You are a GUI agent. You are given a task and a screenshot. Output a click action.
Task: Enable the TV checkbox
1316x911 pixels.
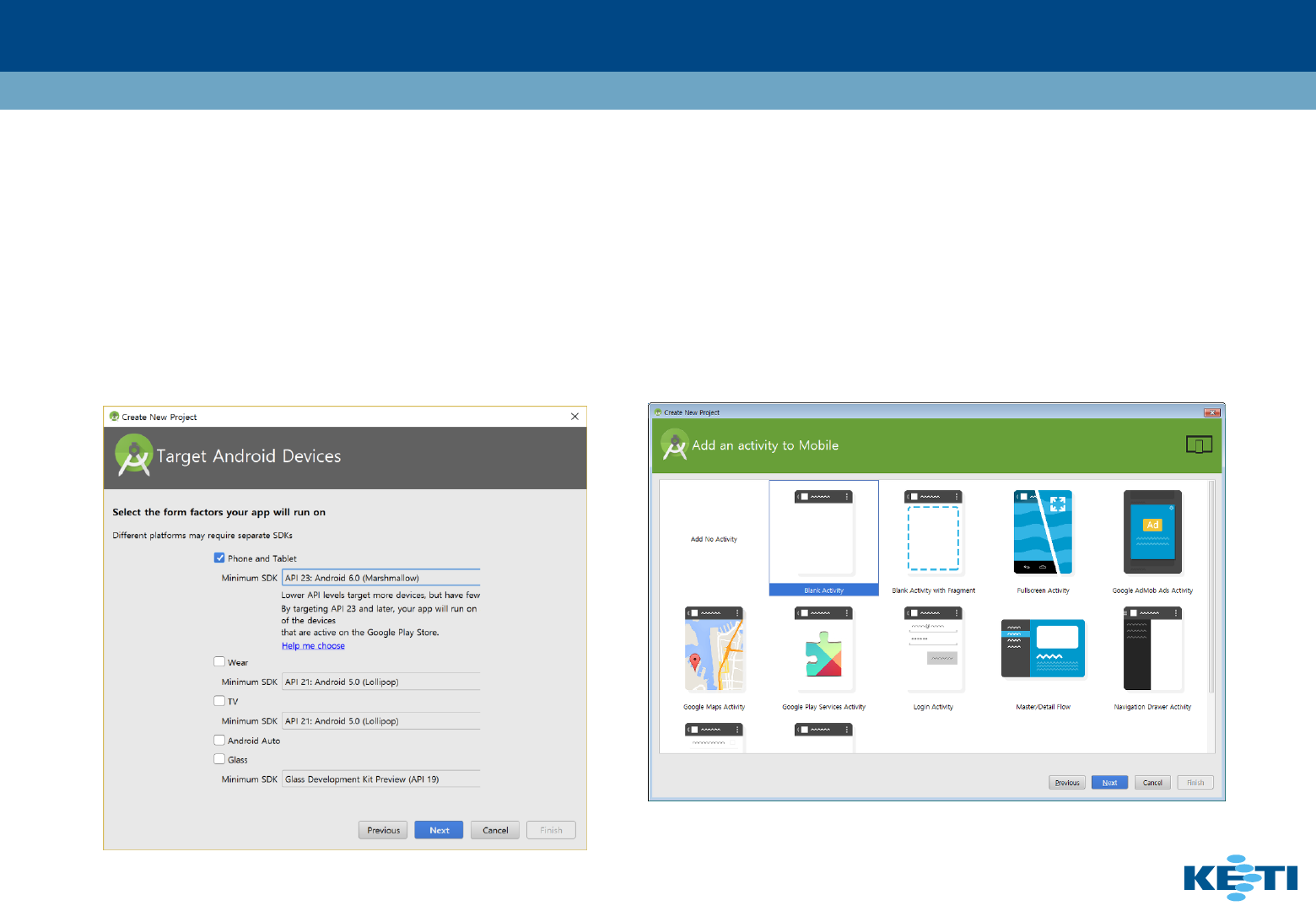click(219, 701)
